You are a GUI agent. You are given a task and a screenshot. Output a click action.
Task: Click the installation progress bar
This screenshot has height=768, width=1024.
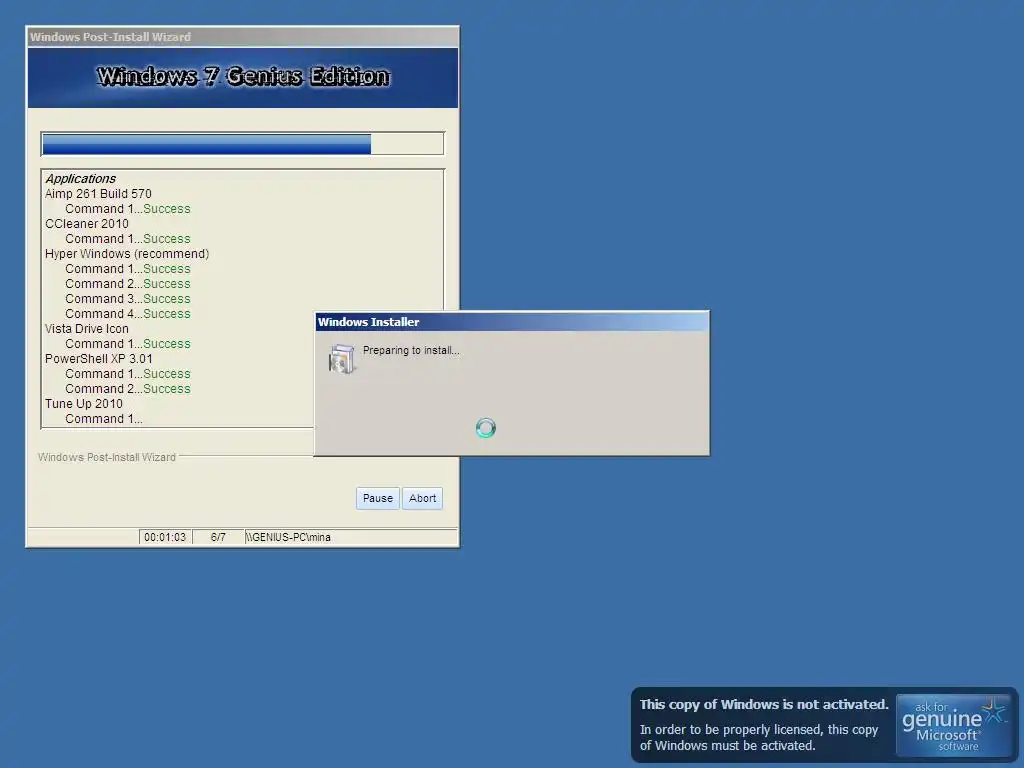pos(242,144)
